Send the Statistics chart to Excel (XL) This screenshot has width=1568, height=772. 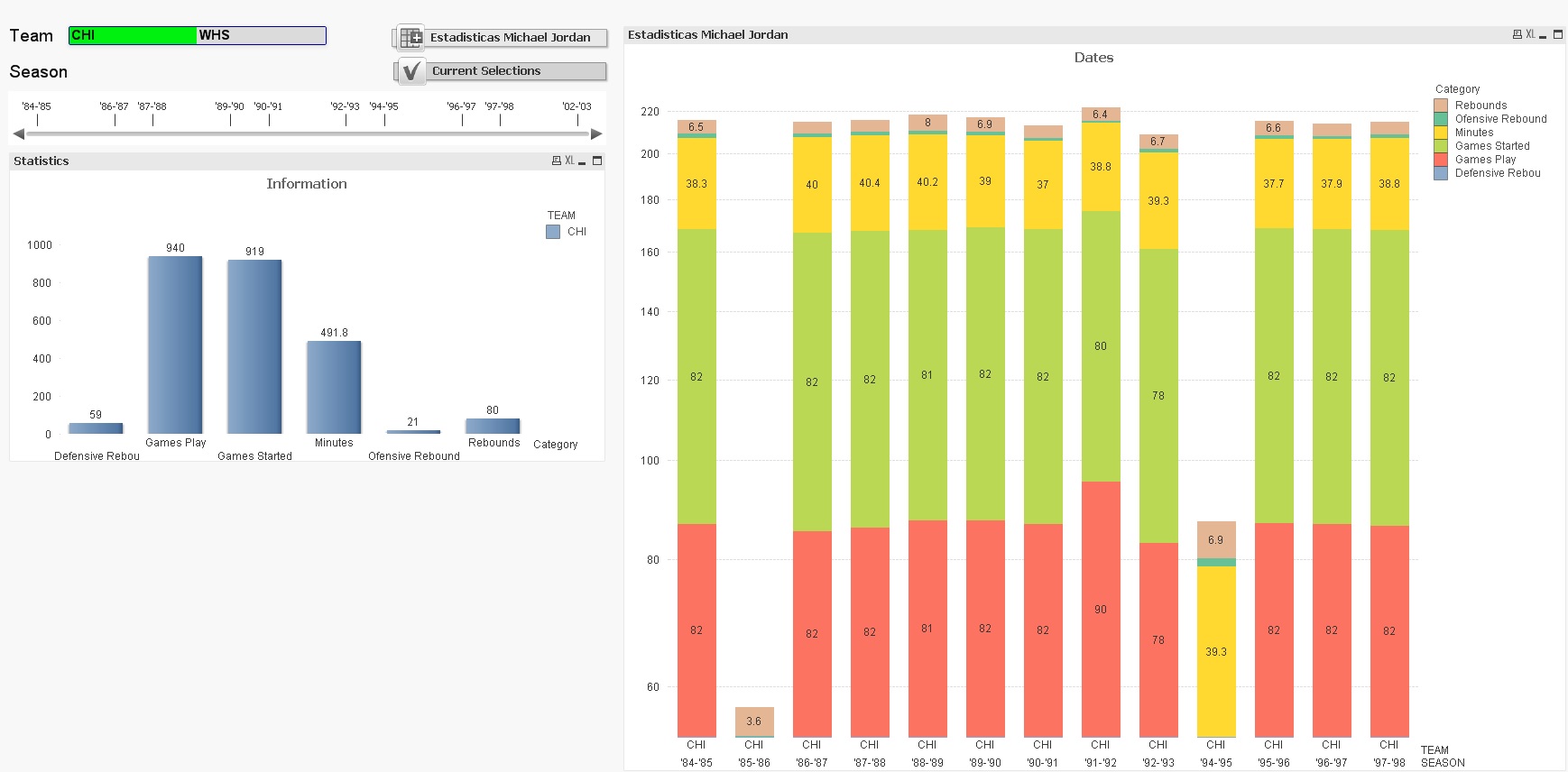(x=569, y=161)
